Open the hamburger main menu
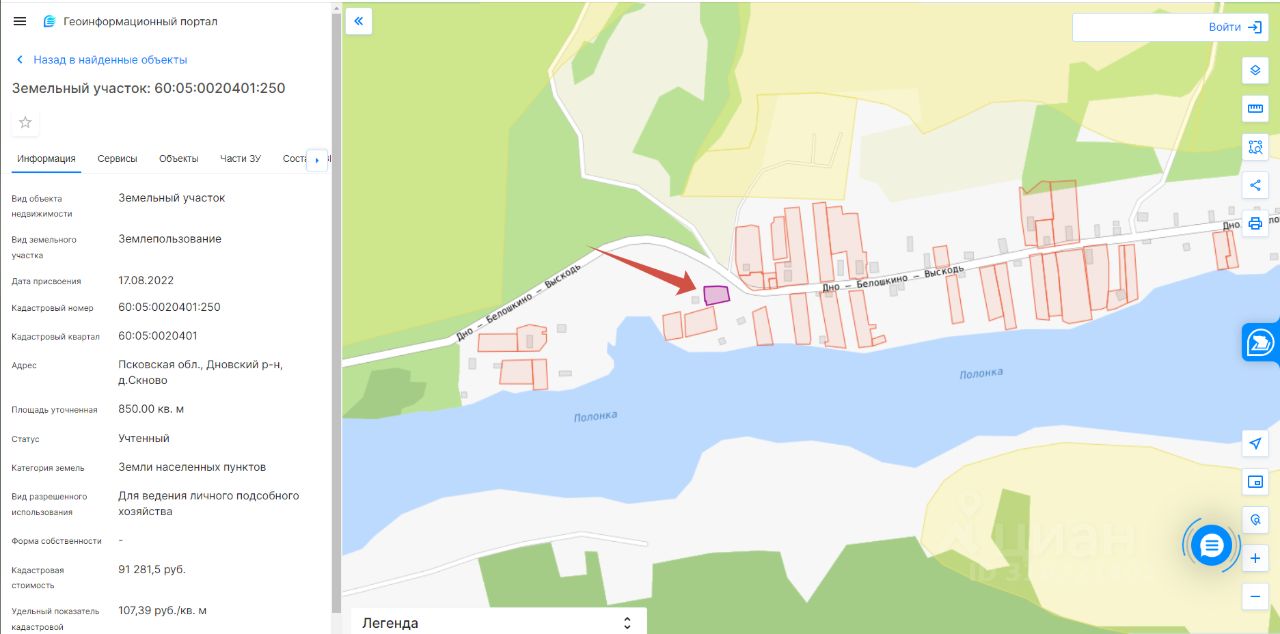1280x634 pixels. click(20, 21)
